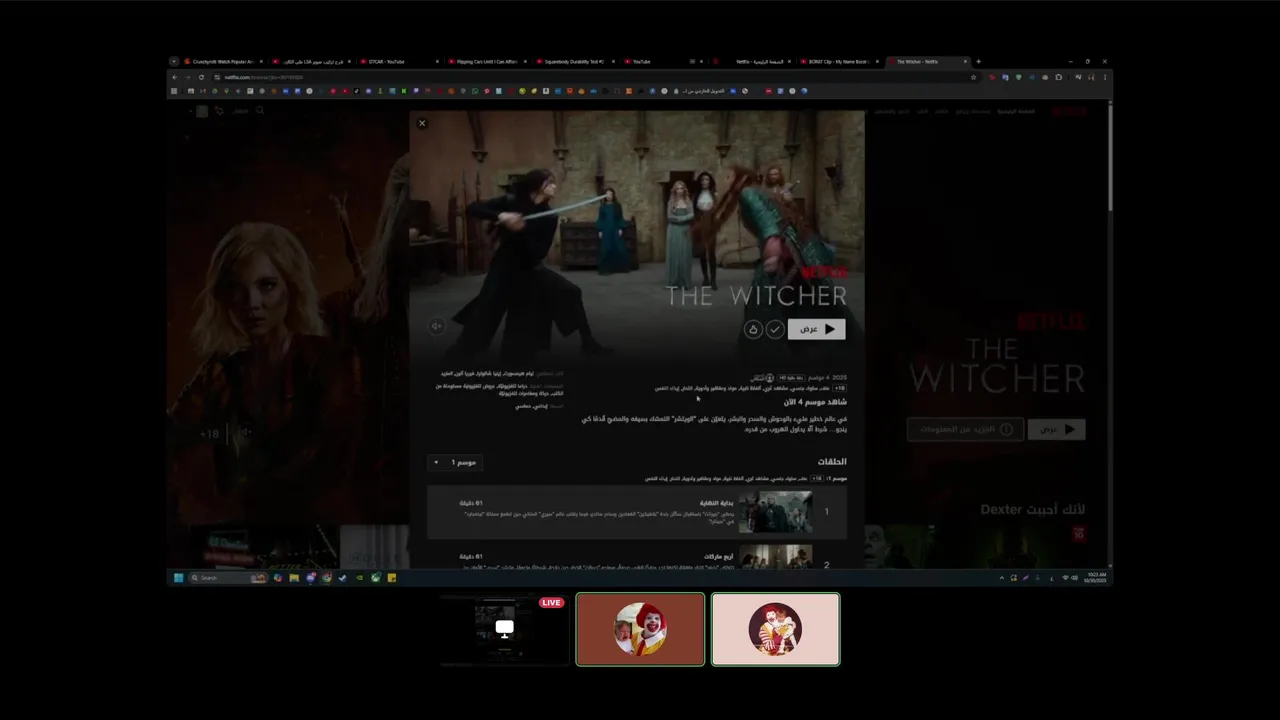The height and width of the screenshot is (720, 1280).
Task: Open File Explorer from taskbar
Action: [x=294, y=577]
